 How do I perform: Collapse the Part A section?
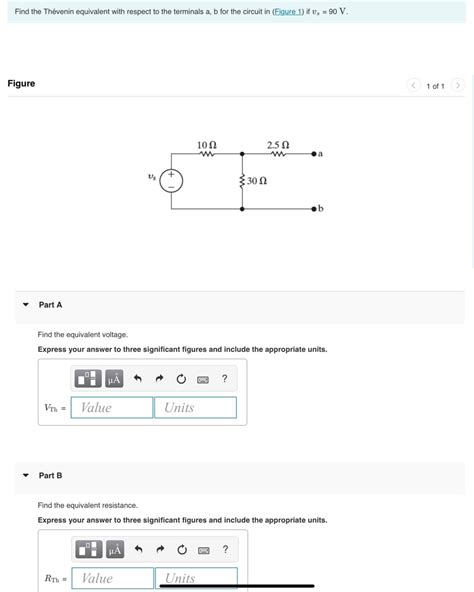[26, 304]
